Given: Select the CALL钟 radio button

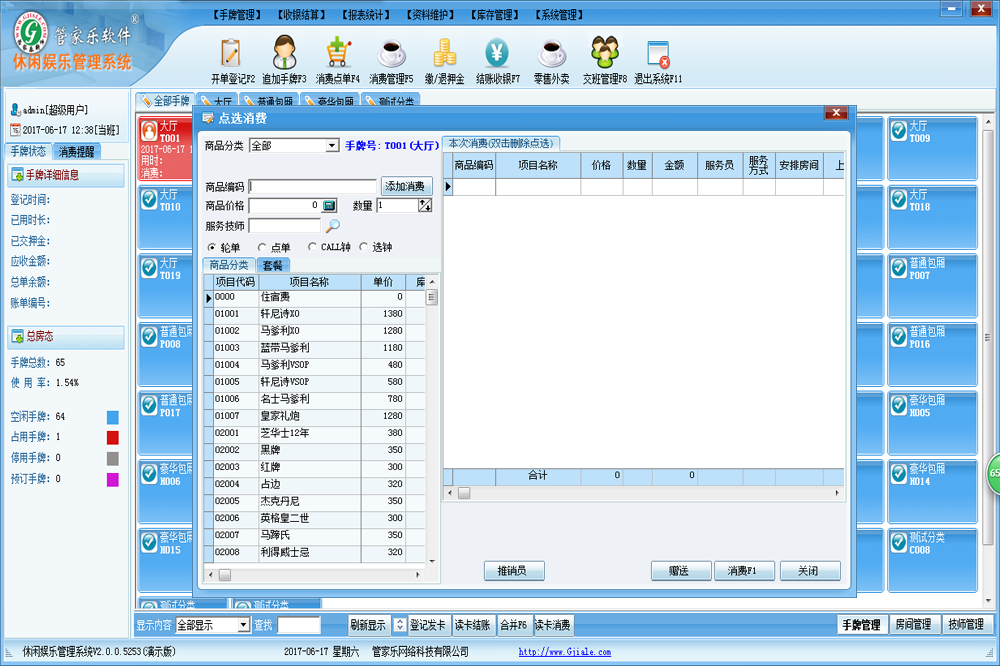Looking at the screenshot, I should [x=312, y=247].
